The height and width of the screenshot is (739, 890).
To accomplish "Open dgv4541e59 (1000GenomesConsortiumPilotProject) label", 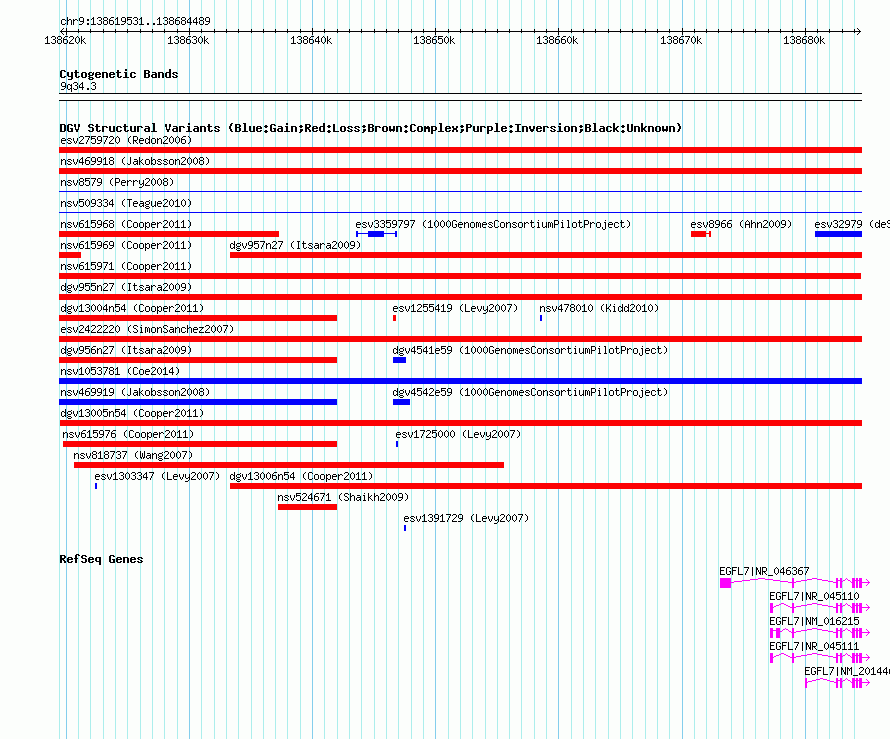I will click(530, 350).
